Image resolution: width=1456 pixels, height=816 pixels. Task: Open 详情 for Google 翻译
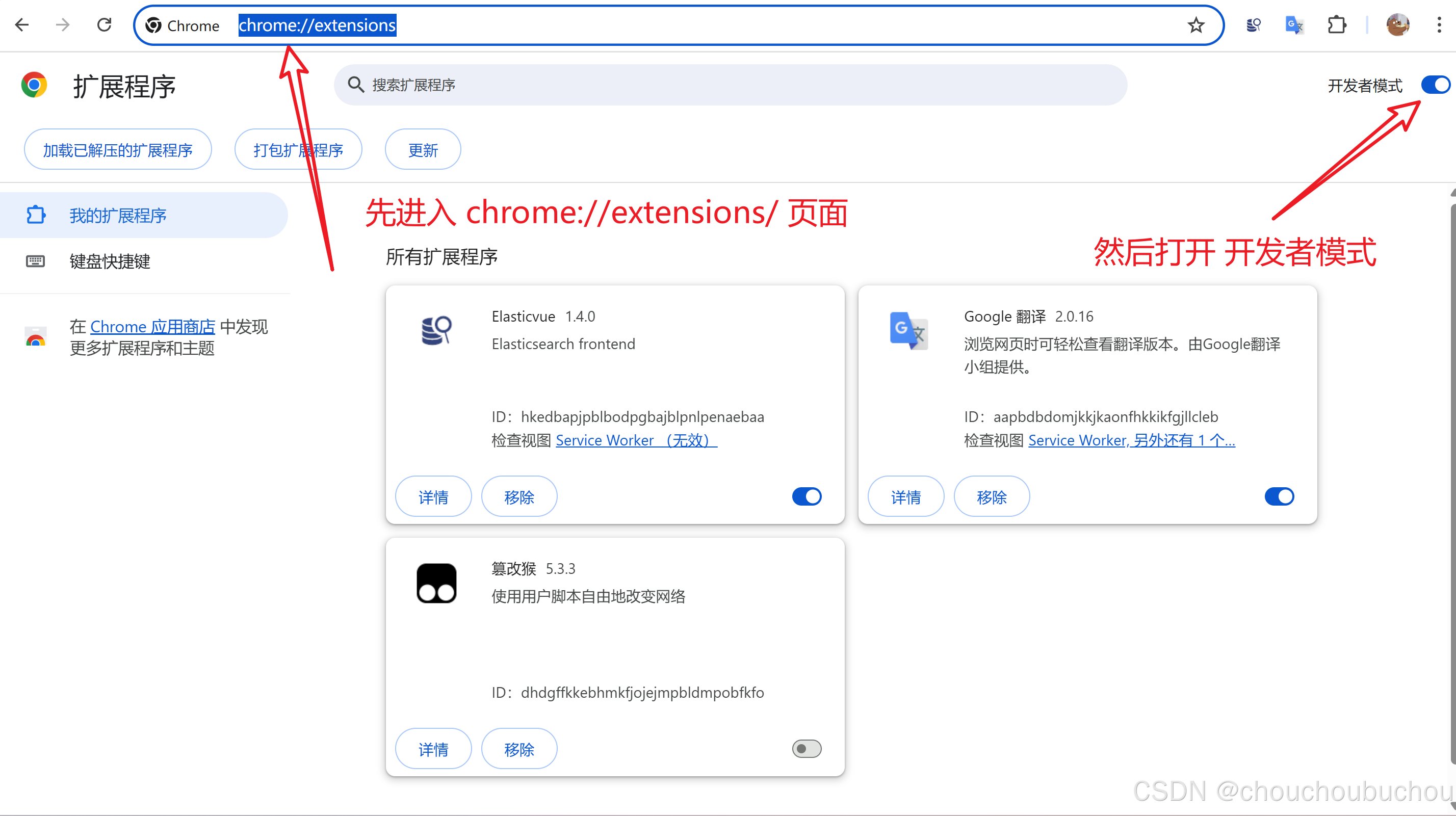click(905, 497)
